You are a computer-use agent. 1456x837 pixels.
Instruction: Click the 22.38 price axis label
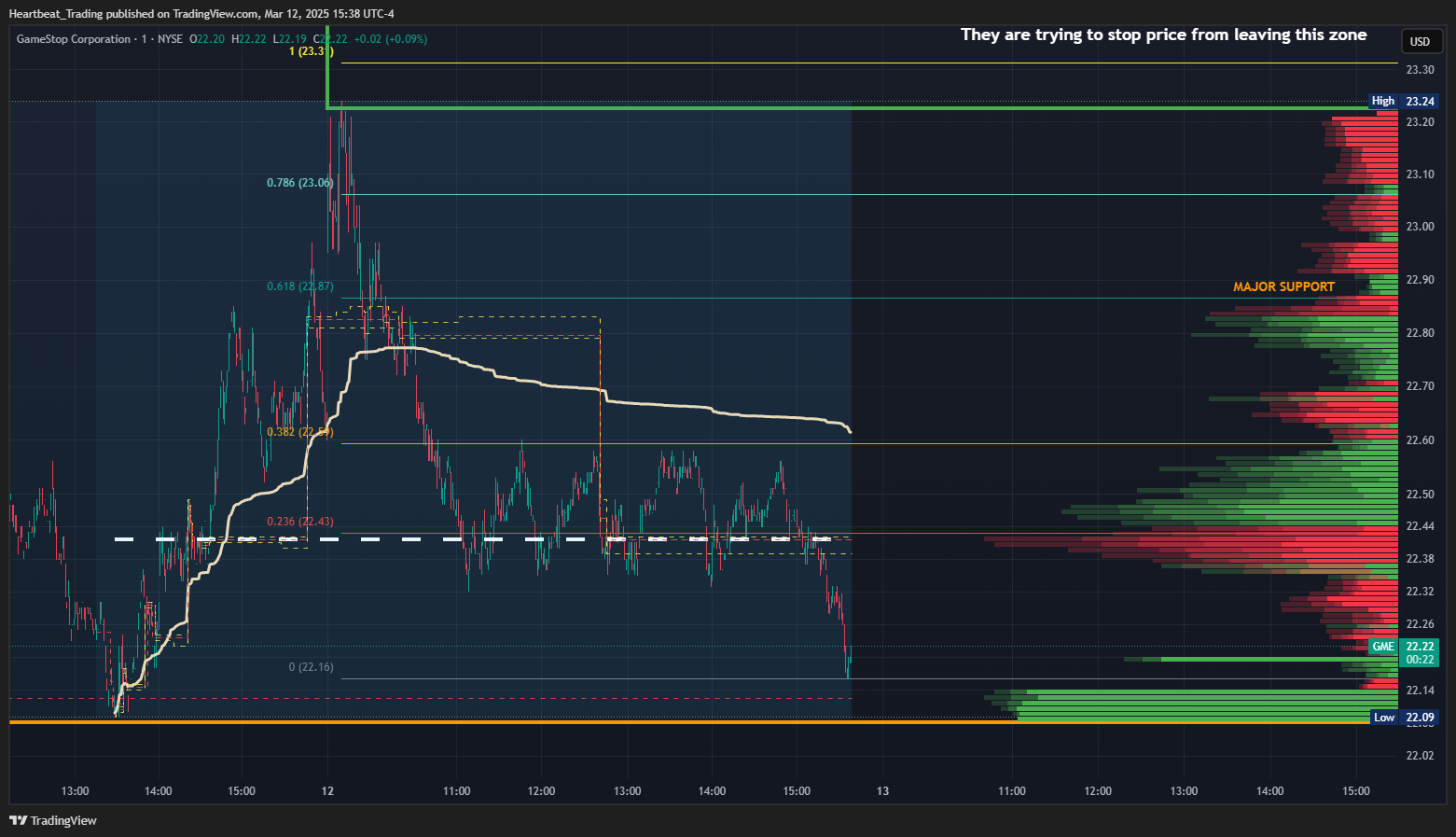coord(1420,559)
